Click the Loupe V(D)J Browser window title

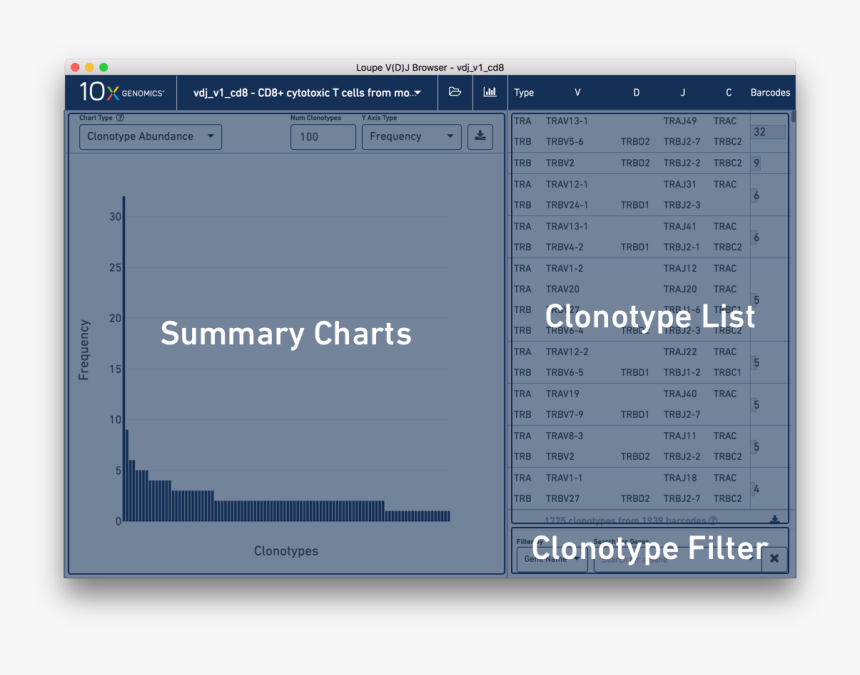429,67
